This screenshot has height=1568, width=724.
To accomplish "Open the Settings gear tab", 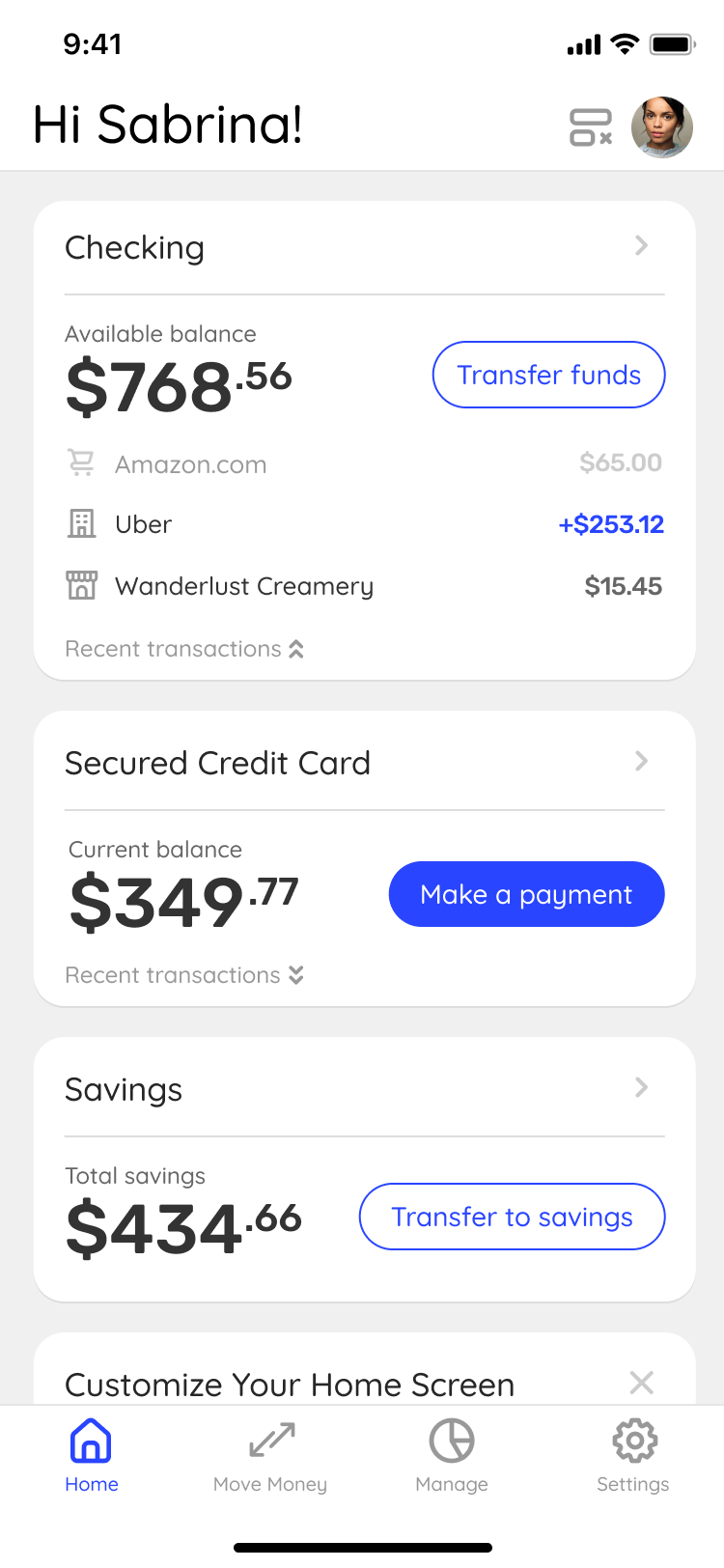I will tap(633, 1455).
